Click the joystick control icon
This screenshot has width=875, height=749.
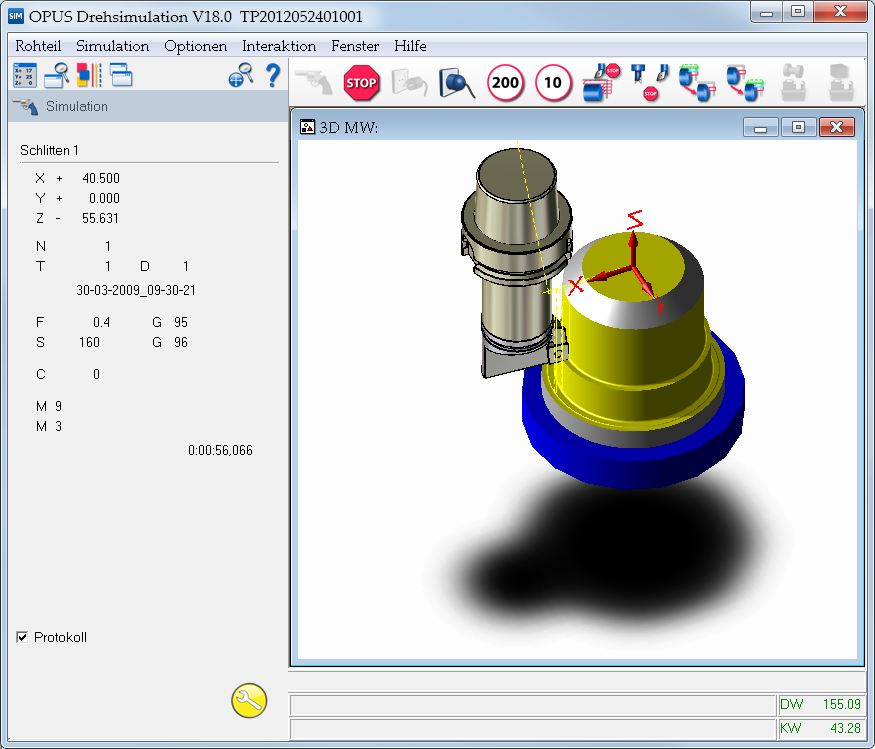tap(457, 83)
